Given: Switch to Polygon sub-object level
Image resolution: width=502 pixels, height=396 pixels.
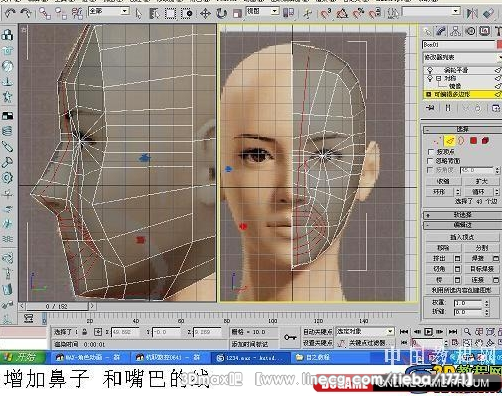Looking at the screenshot, I should [473, 141].
